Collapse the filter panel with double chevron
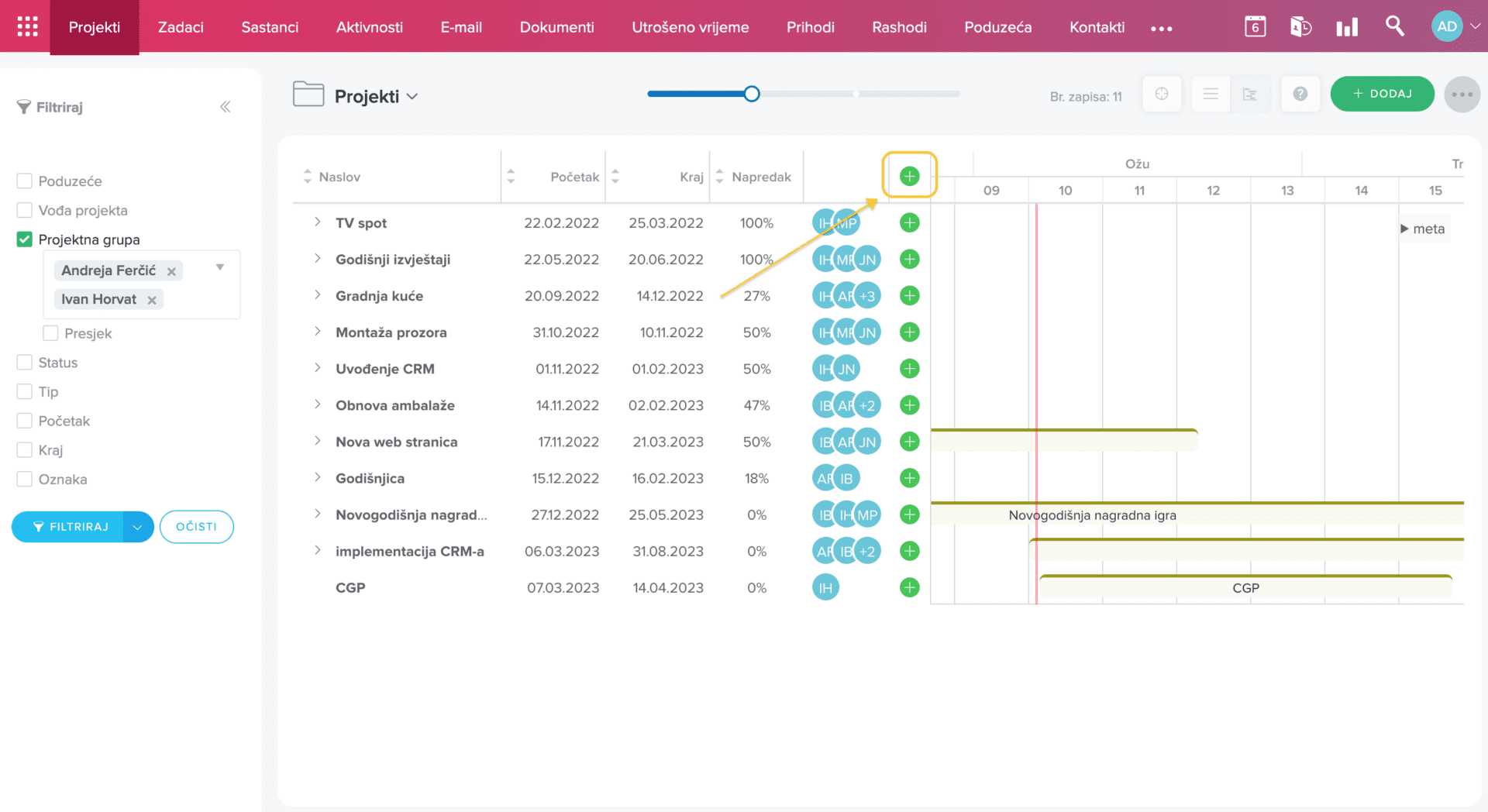The width and height of the screenshot is (1488, 812). [x=225, y=107]
